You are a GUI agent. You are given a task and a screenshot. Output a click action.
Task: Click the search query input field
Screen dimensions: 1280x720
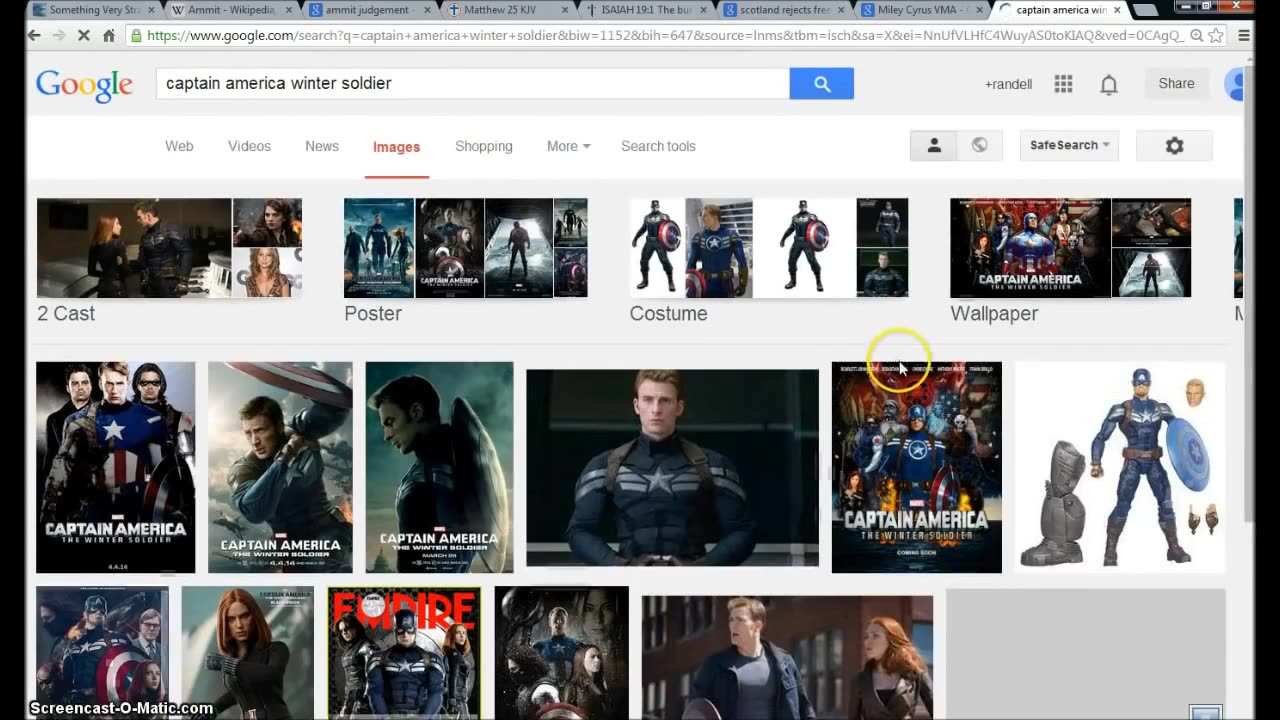click(472, 83)
